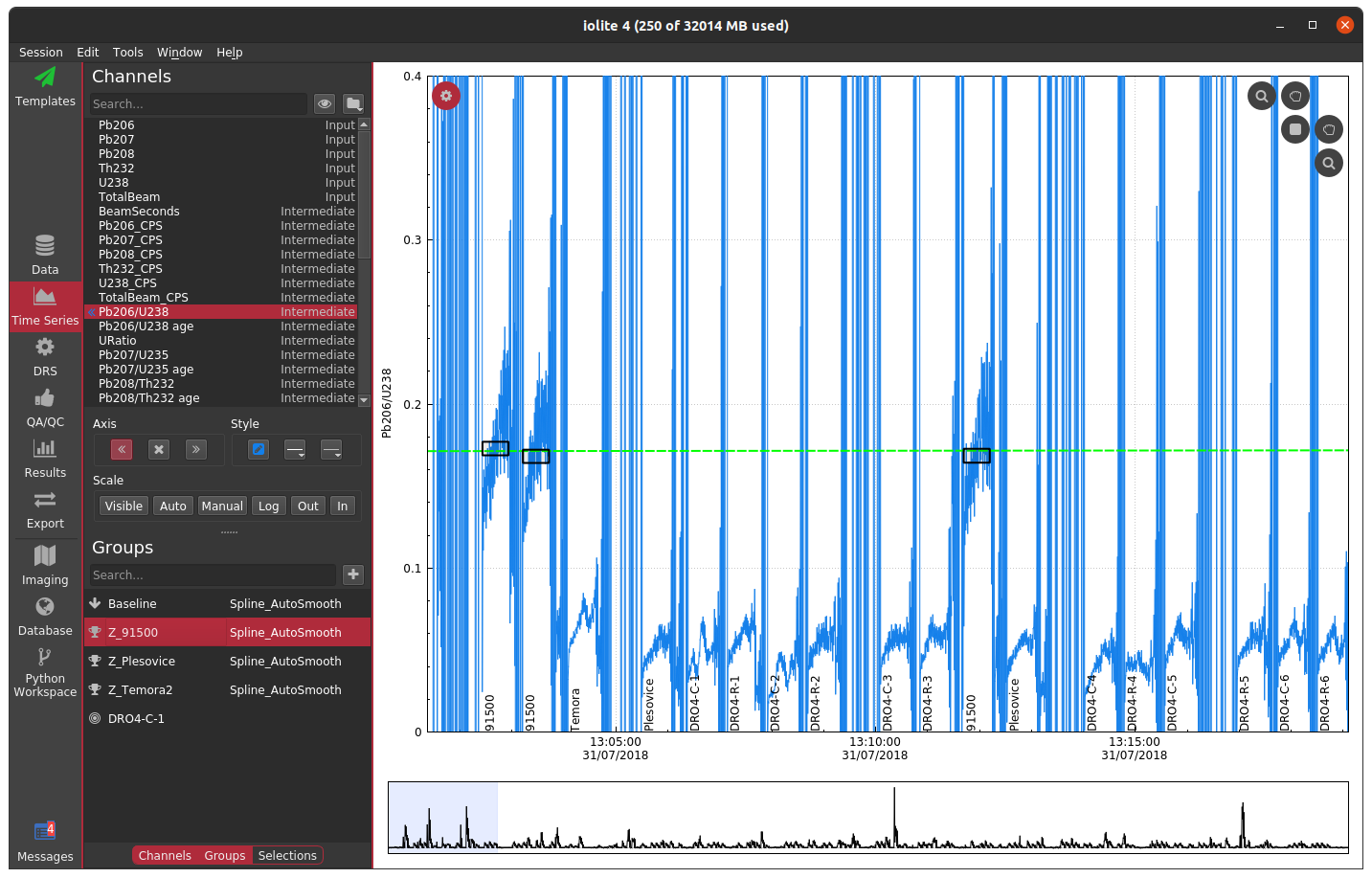
Task: Open the Tools menu
Action: [x=128, y=52]
